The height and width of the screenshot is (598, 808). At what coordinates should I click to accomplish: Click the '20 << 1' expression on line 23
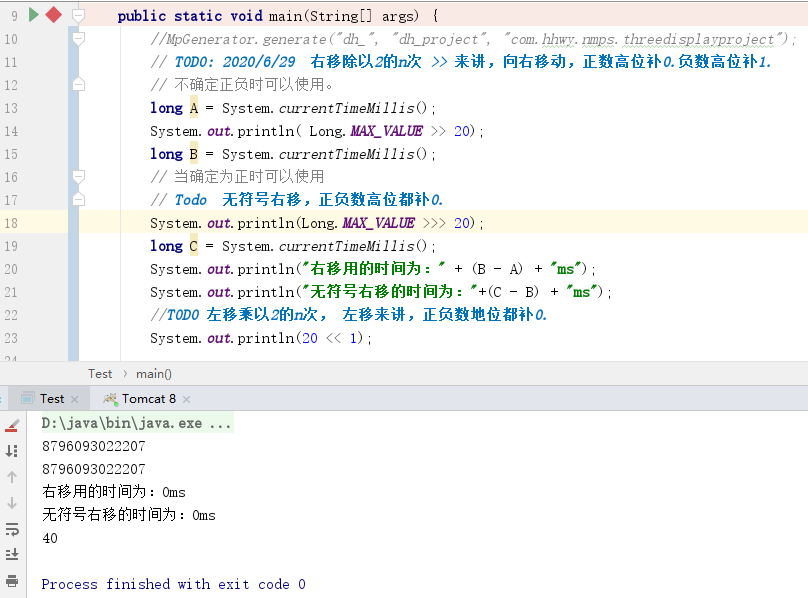329,338
